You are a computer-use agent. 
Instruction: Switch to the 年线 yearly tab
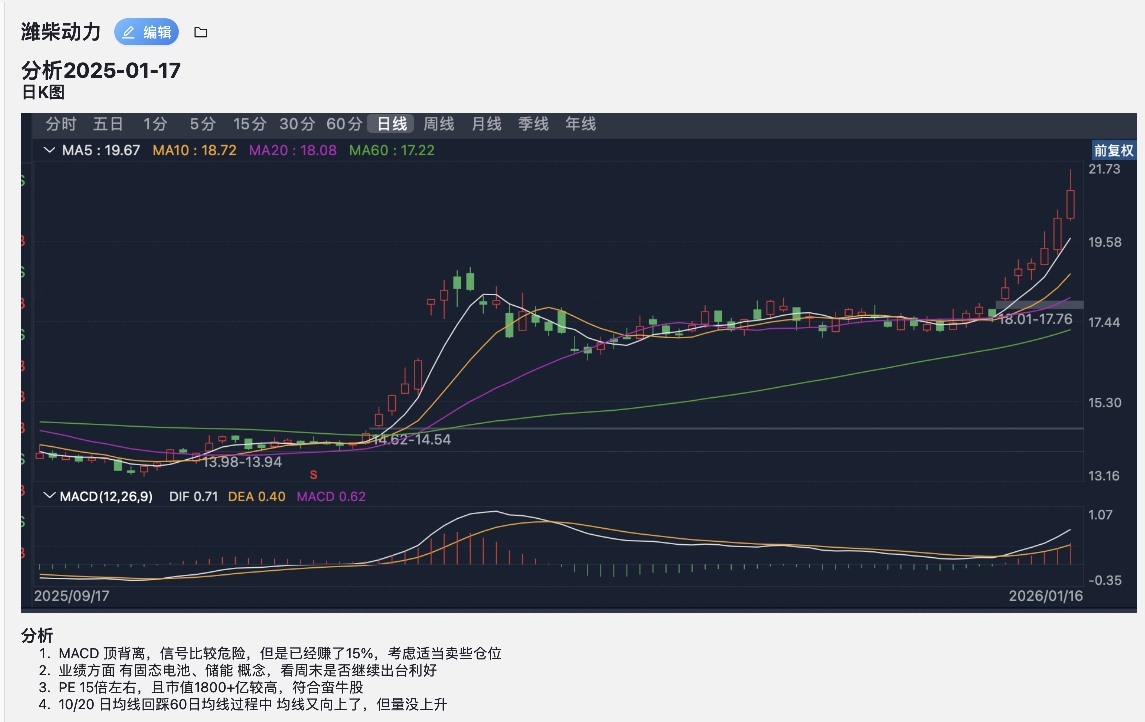581,124
